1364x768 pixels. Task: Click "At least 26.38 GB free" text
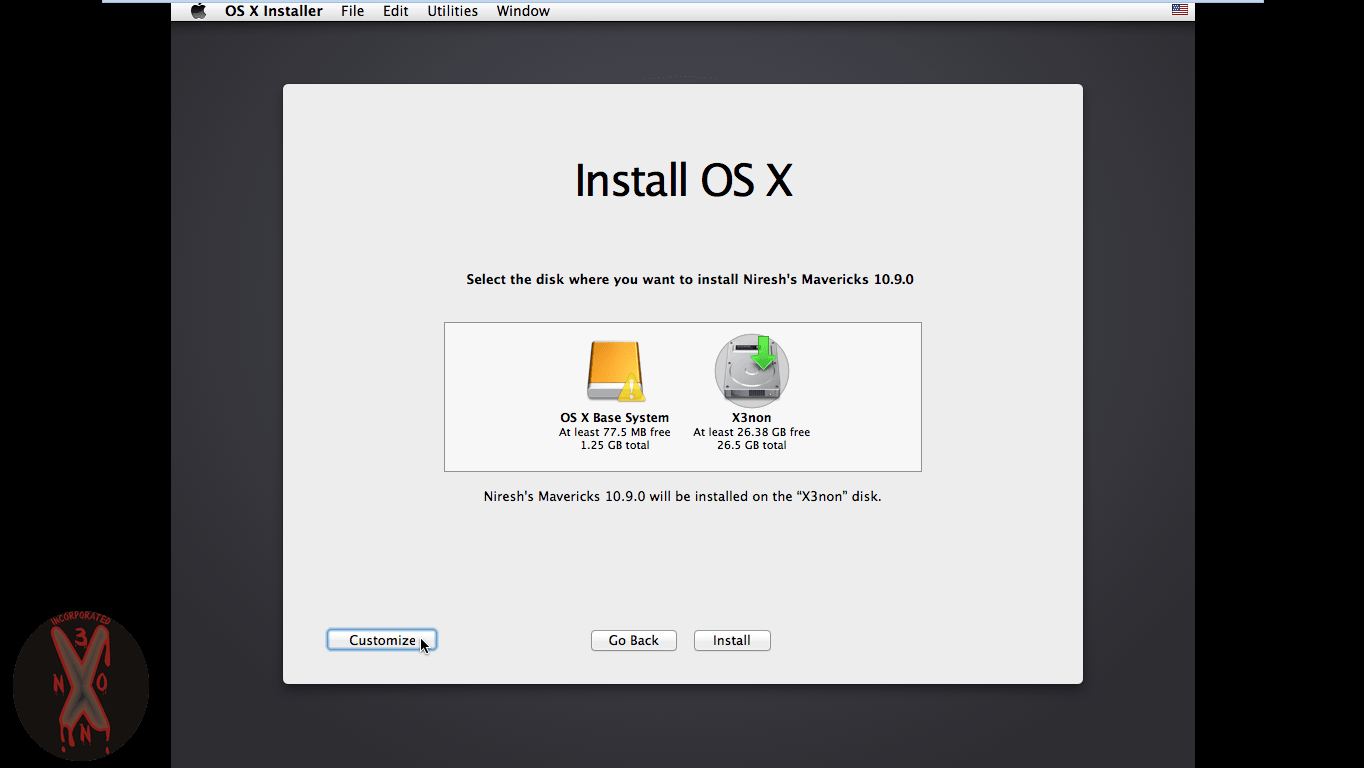752,432
